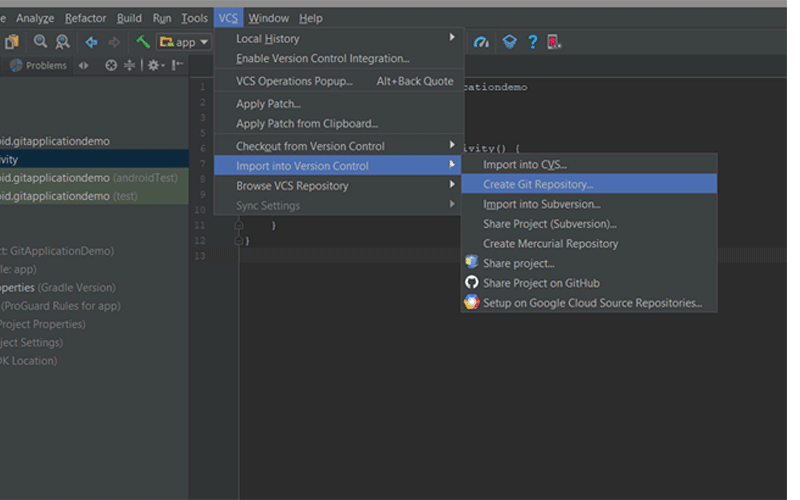Click the scroll-from-source crosshair icon
Image resolution: width=800 pixels, height=500 pixels.
point(111,65)
